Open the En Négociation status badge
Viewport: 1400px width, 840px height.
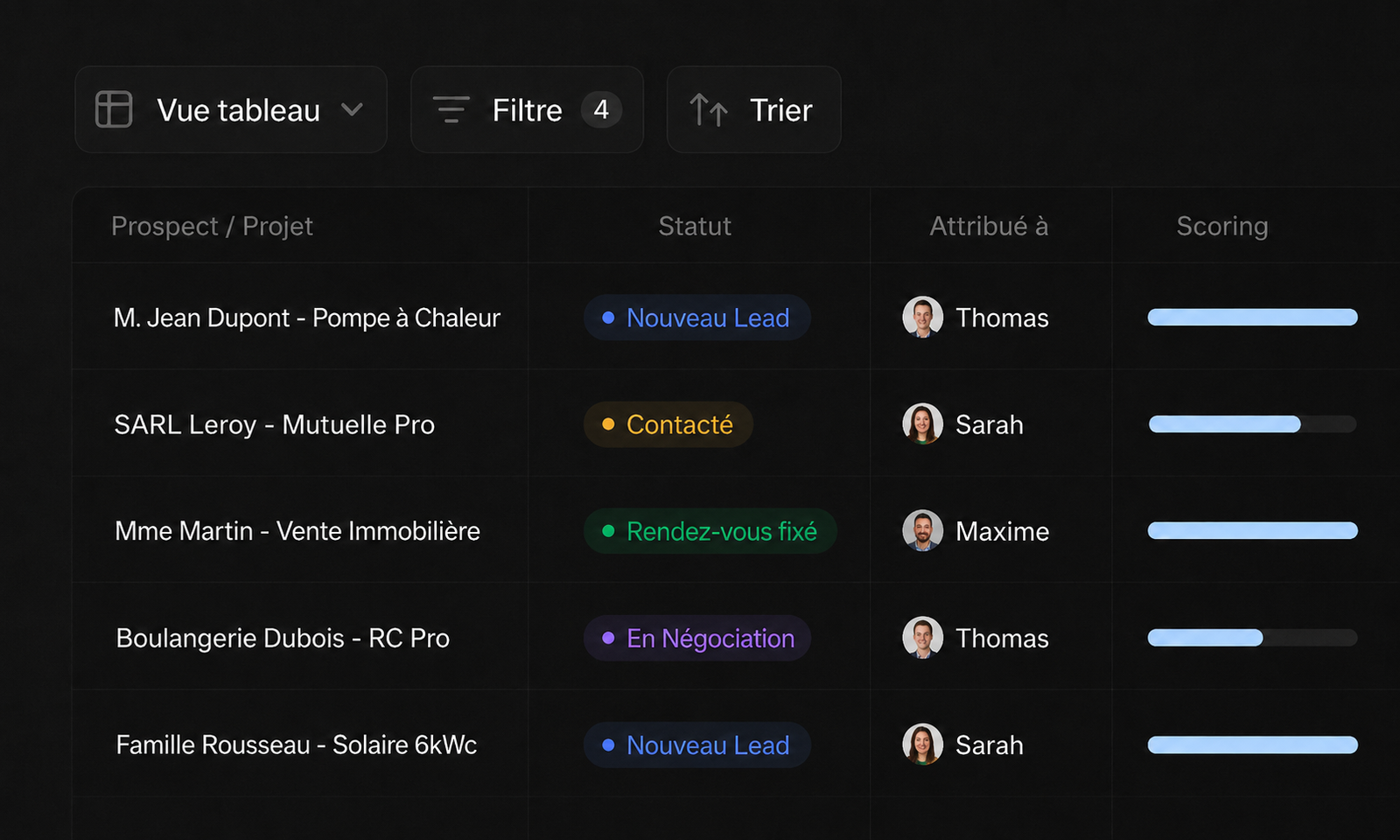(697, 638)
